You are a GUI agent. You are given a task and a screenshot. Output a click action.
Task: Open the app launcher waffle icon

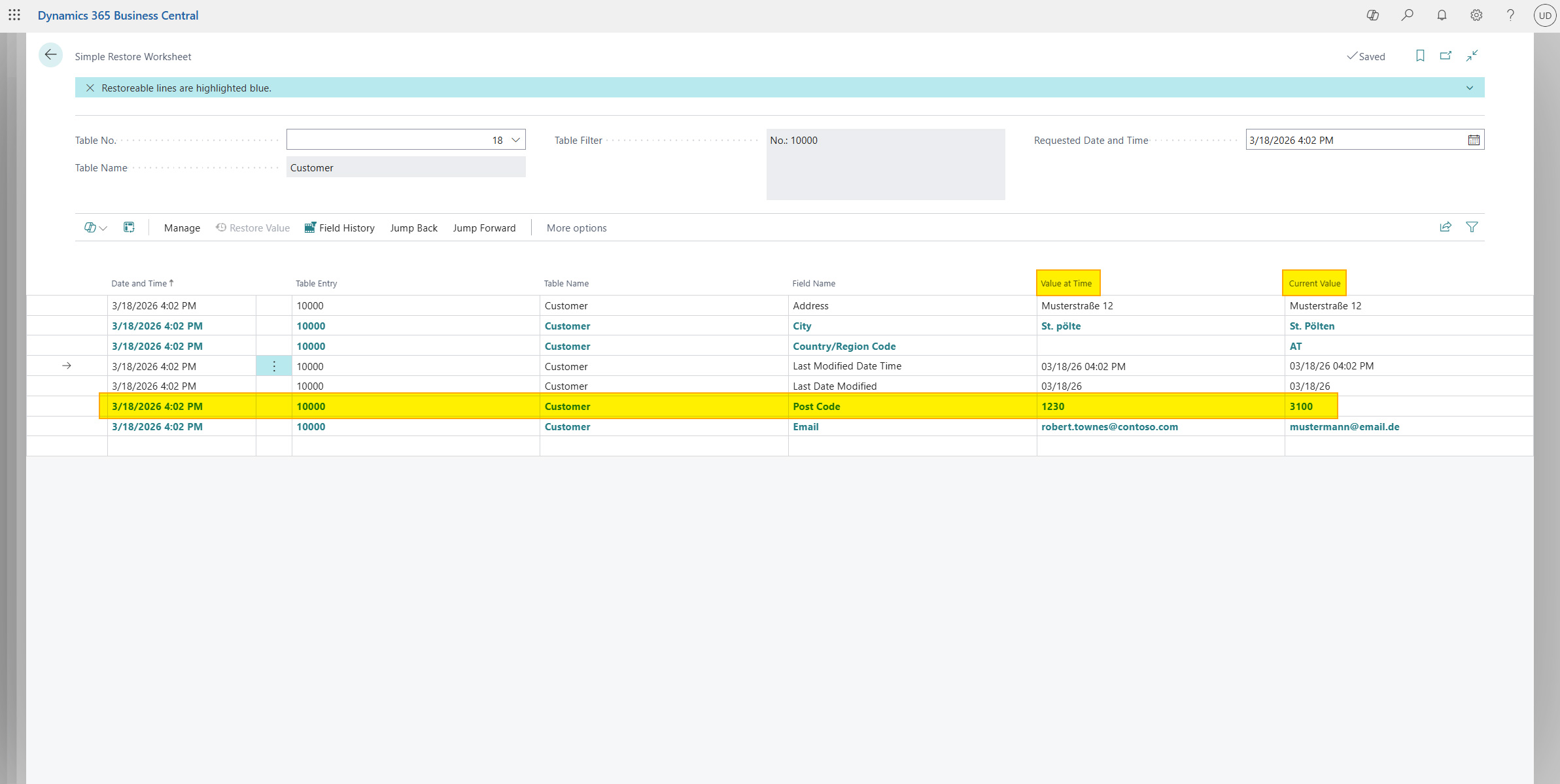click(14, 14)
